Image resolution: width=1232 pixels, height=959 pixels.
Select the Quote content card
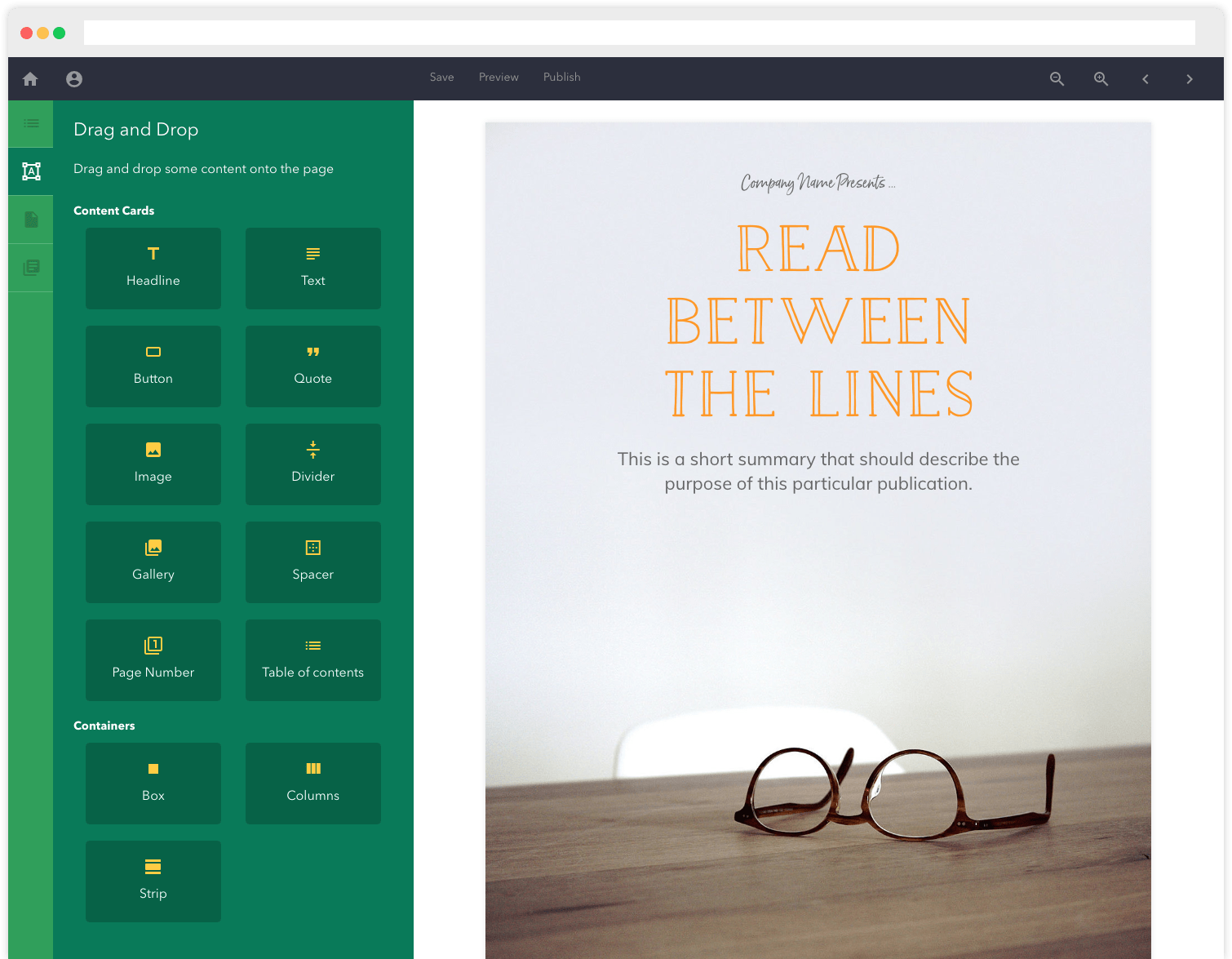[313, 366]
